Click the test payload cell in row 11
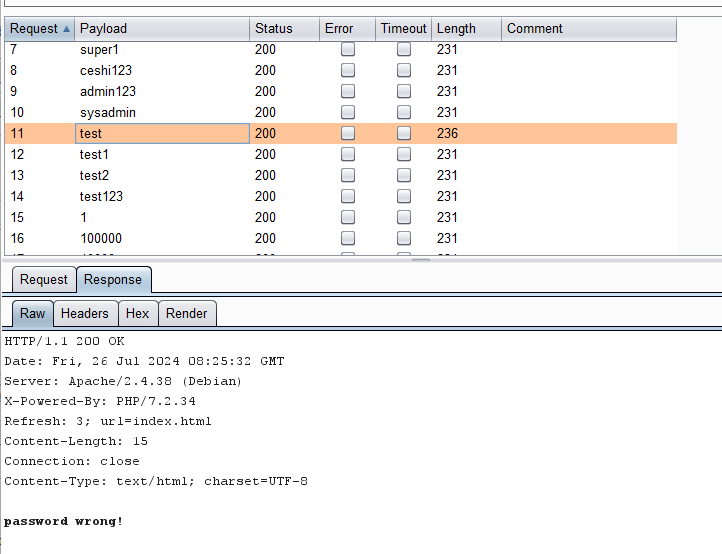 pyautogui.click(x=162, y=134)
